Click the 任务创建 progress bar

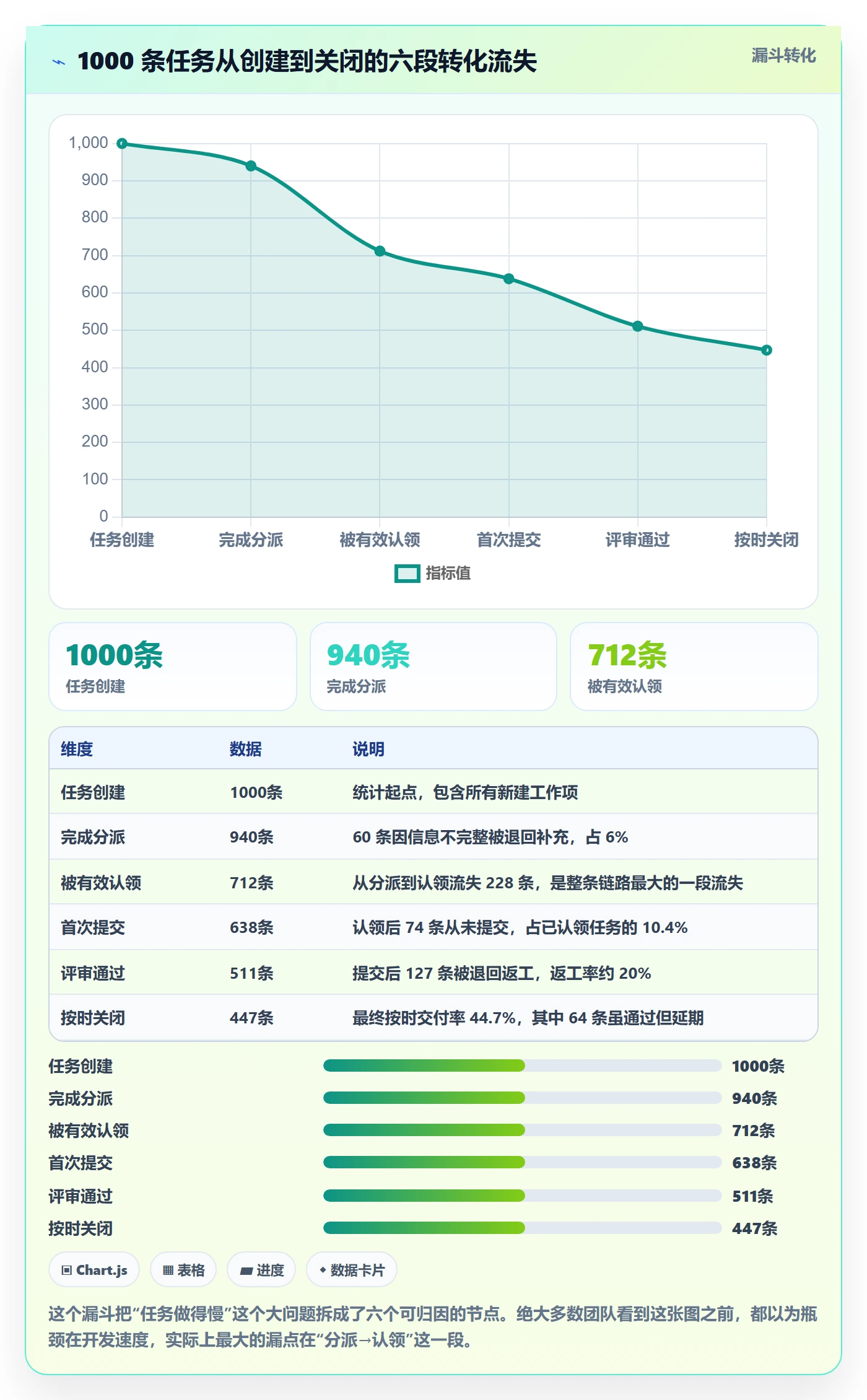[522, 1065]
